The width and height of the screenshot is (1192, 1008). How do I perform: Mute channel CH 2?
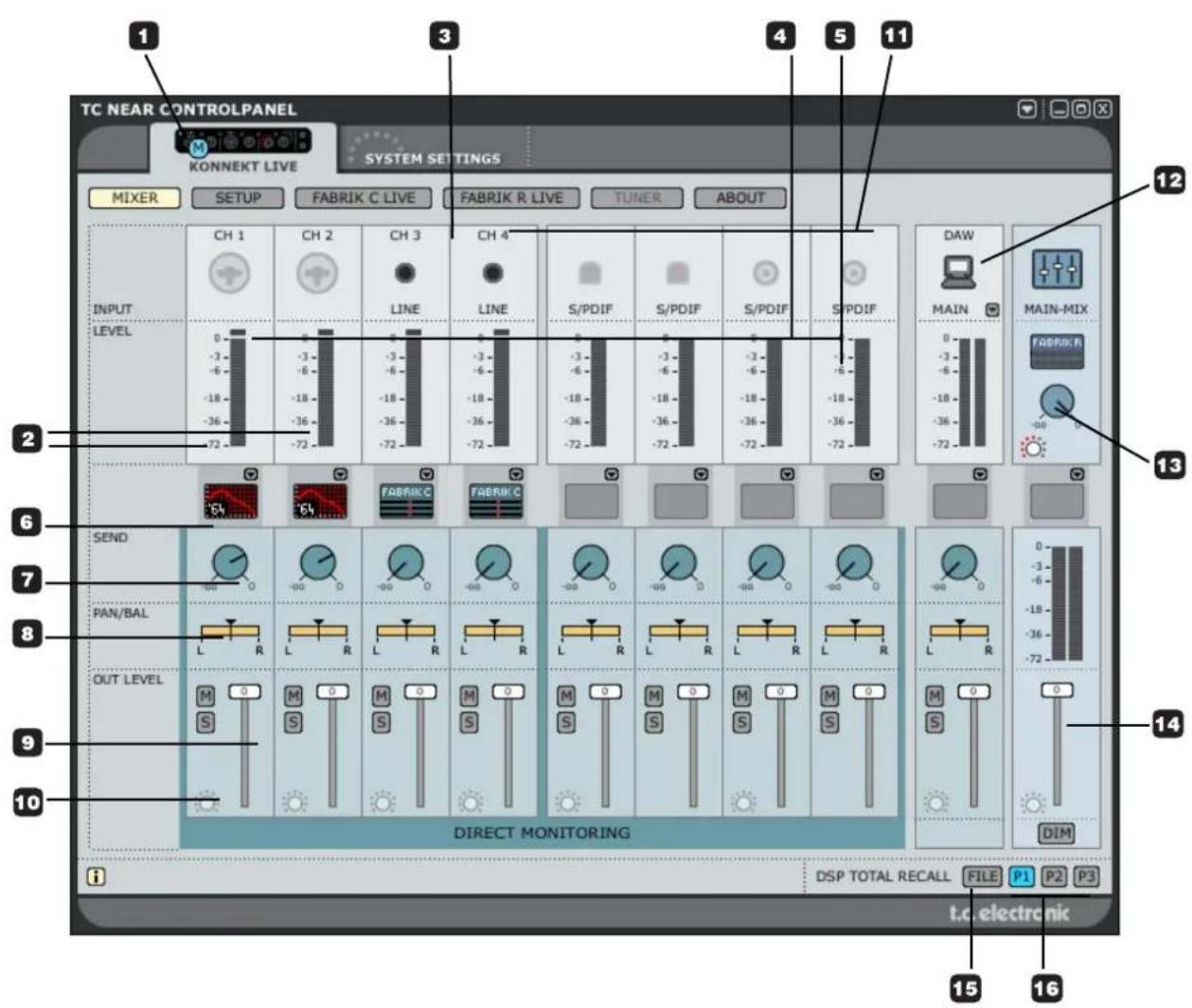click(294, 696)
